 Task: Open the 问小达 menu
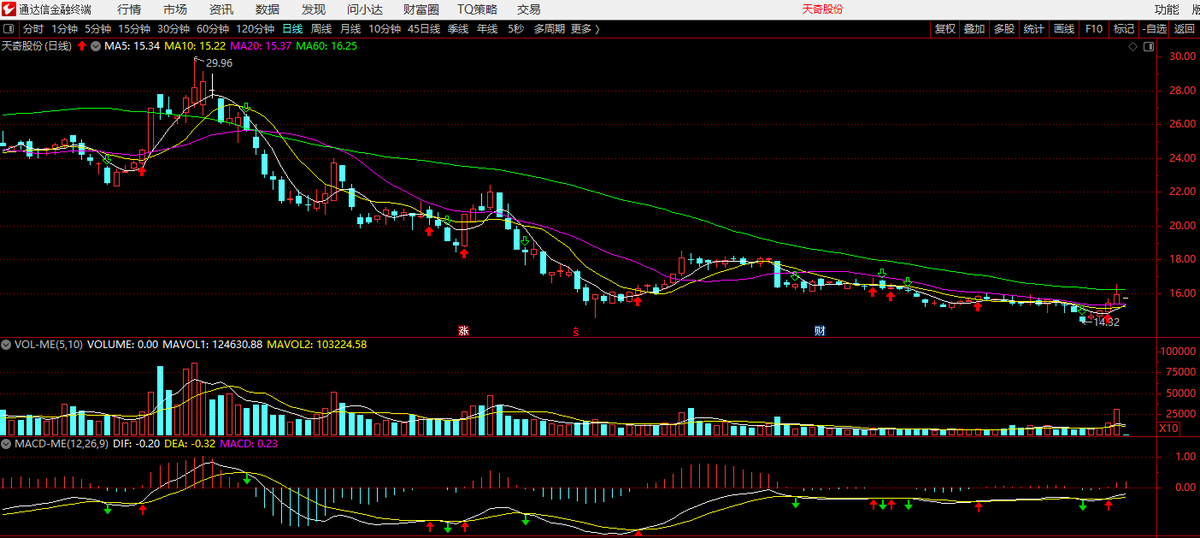tap(365, 9)
